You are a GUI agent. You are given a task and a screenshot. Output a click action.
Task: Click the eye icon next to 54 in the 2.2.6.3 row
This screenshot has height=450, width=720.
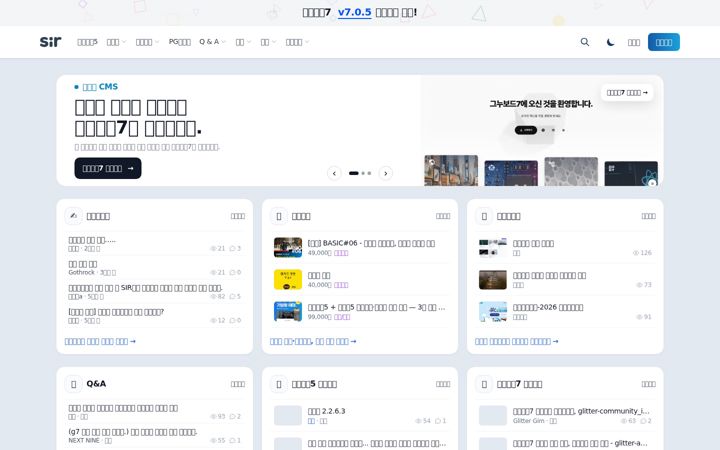pos(418,421)
